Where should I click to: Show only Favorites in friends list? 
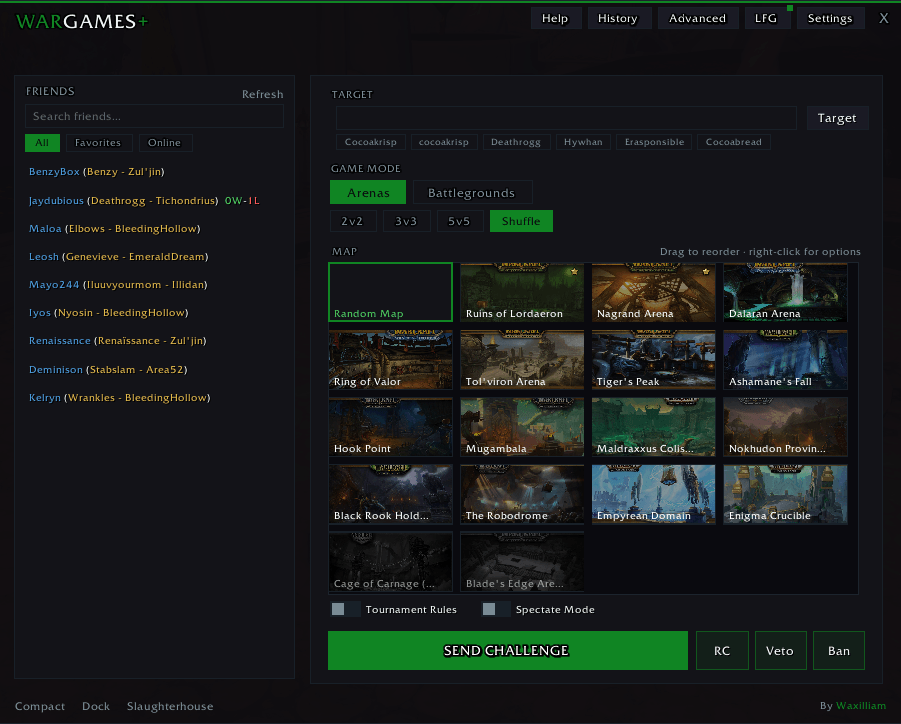pyautogui.click(x=98, y=143)
